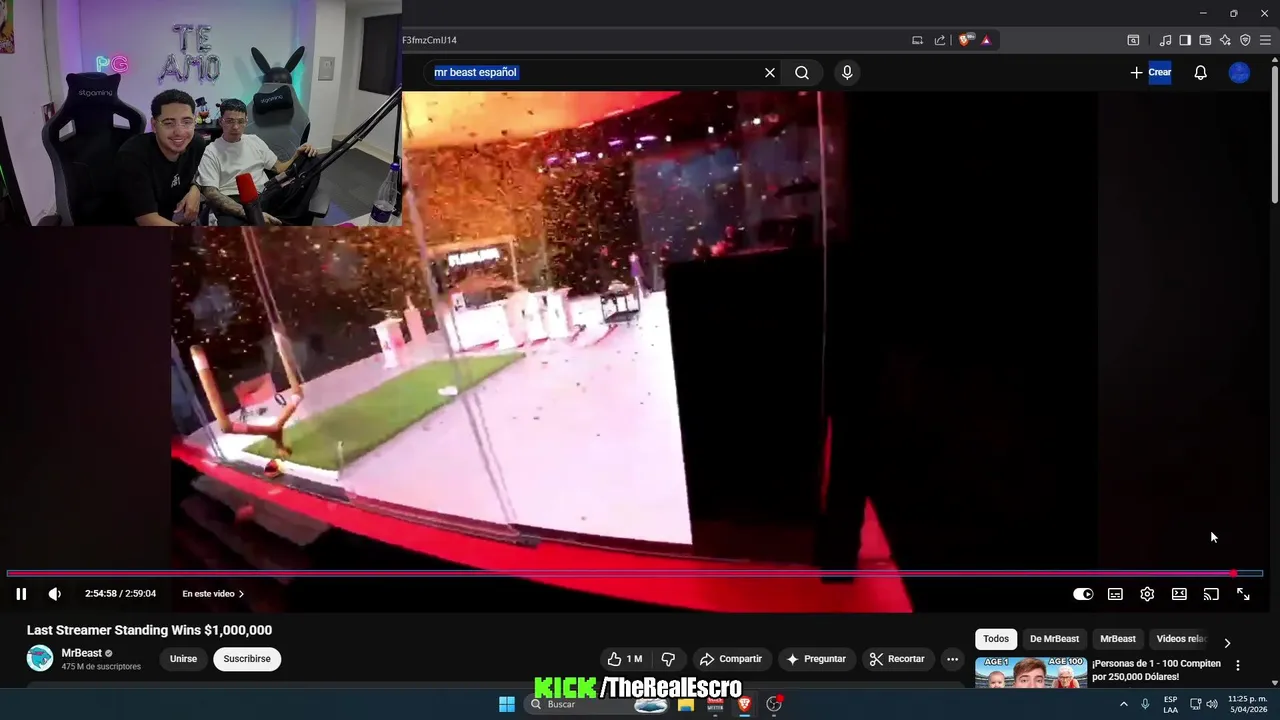Open Brave Shields lion icon
1280x720 pixels.
pos(964,40)
